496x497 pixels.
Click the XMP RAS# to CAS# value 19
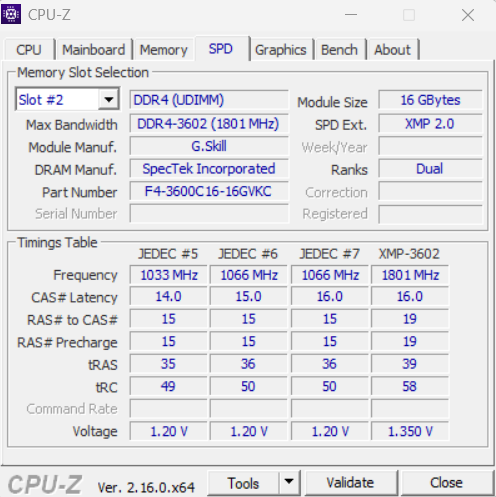410,319
